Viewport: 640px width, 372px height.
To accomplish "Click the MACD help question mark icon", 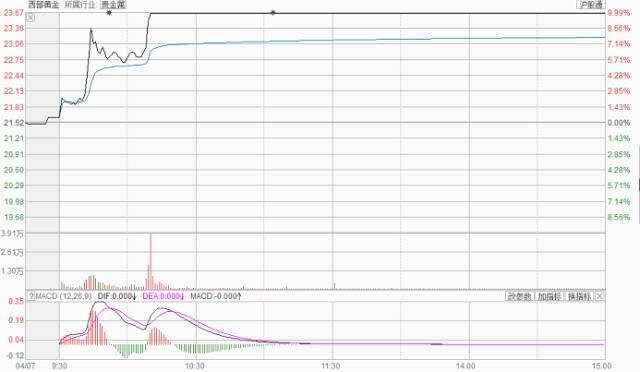I will click(x=31, y=296).
